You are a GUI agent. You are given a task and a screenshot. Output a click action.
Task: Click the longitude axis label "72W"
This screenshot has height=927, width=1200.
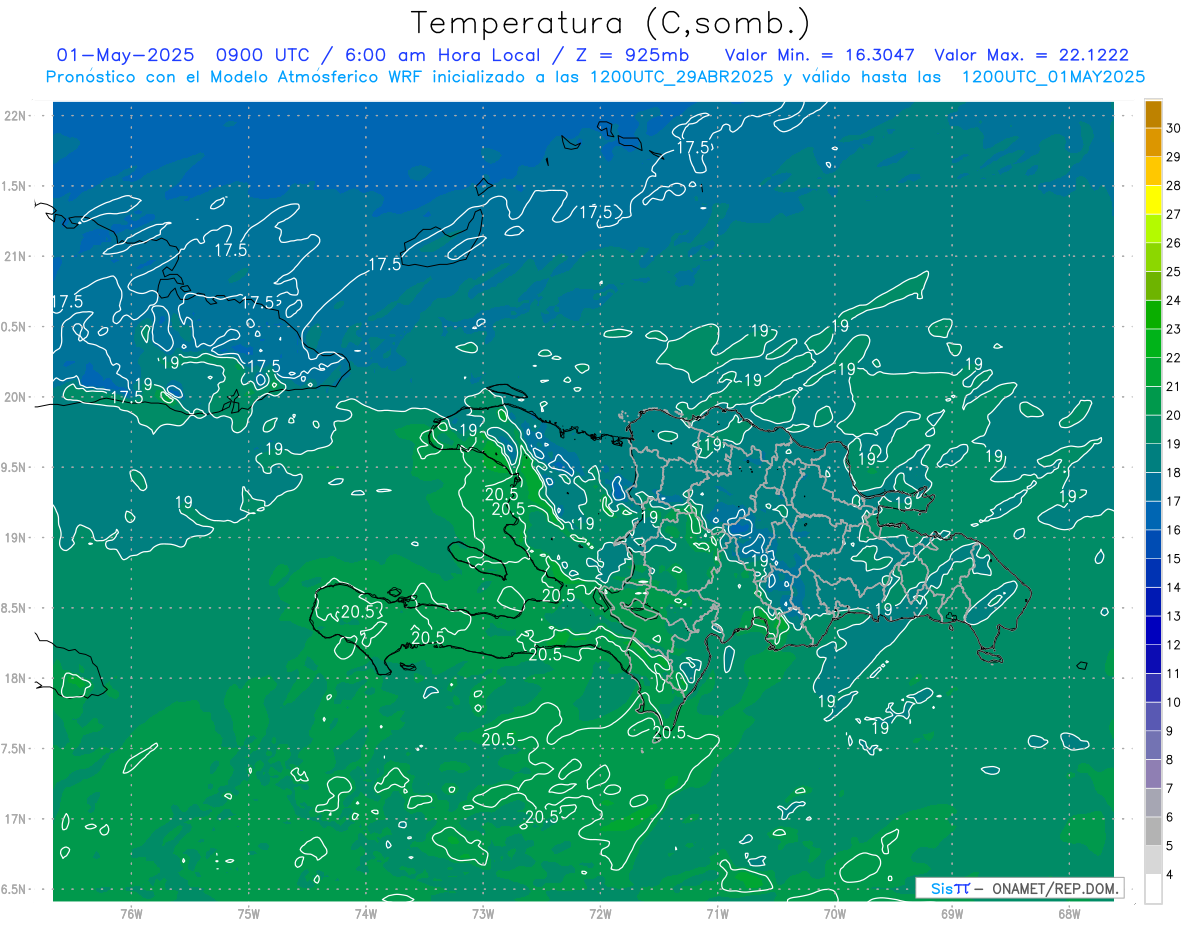600,913
